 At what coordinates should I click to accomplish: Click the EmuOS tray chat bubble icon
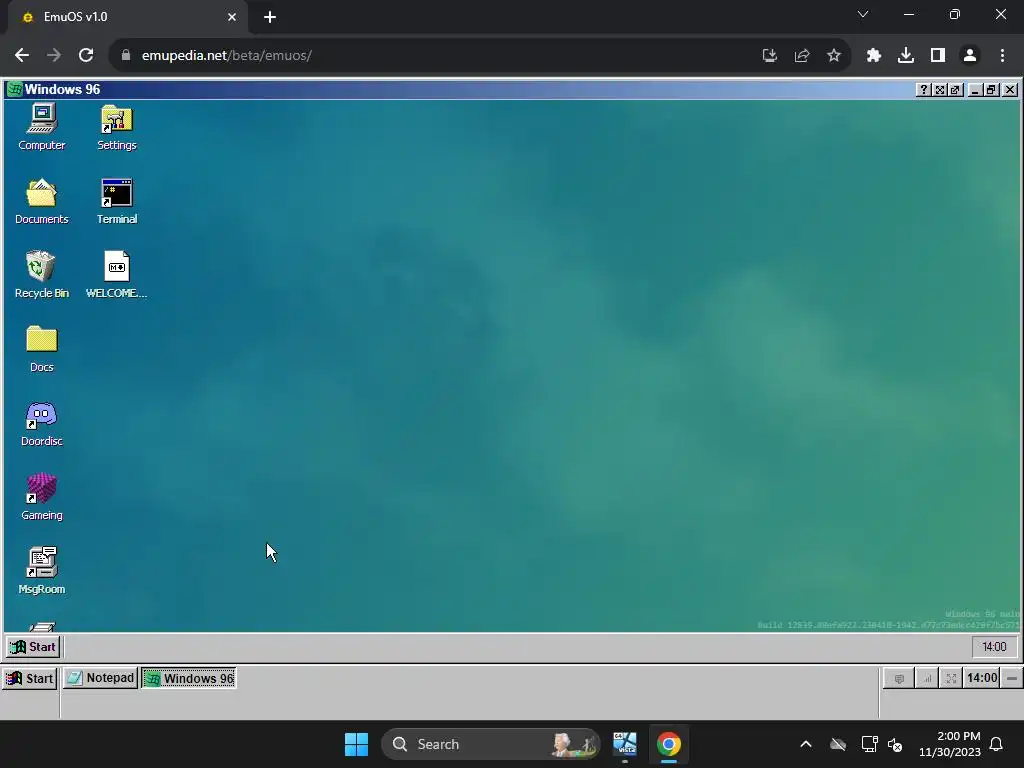[x=899, y=679]
